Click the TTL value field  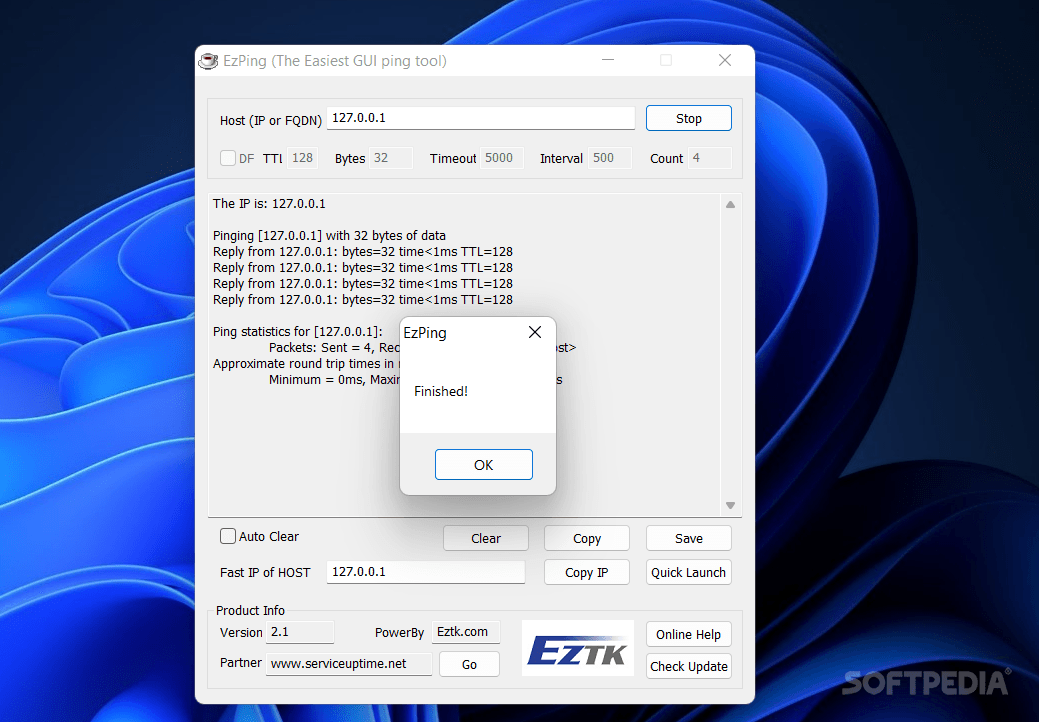click(x=302, y=158)
